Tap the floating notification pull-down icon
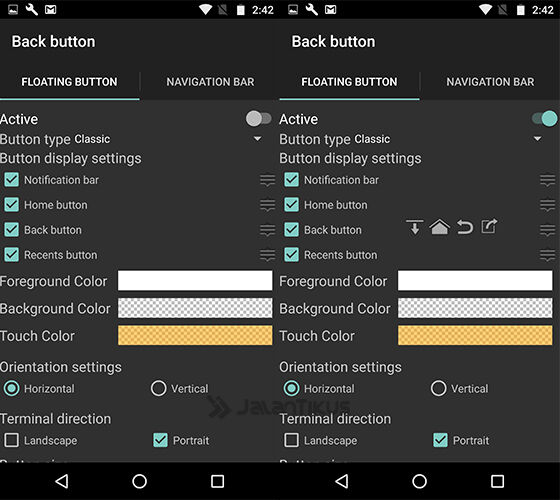The height and width of the screenshot is (500, 560). (415, 227)
